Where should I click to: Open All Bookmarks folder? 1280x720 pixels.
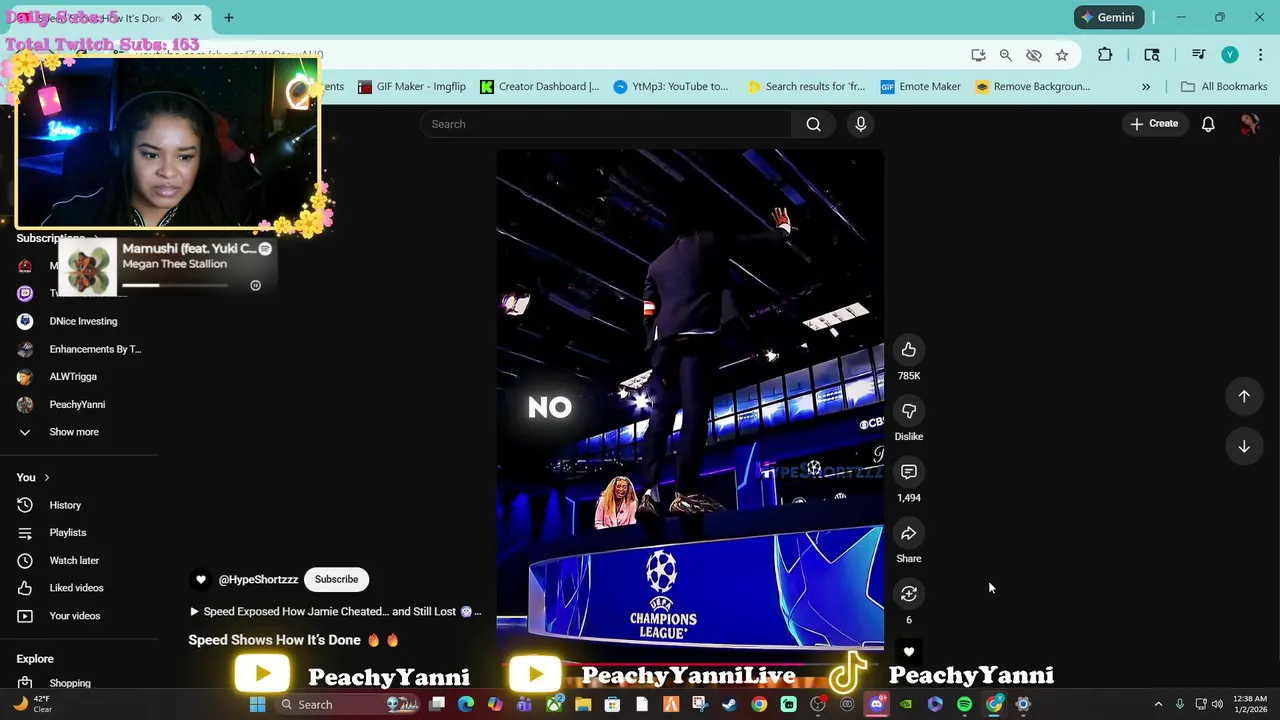pyautogui.click(x=1224, y=87)
